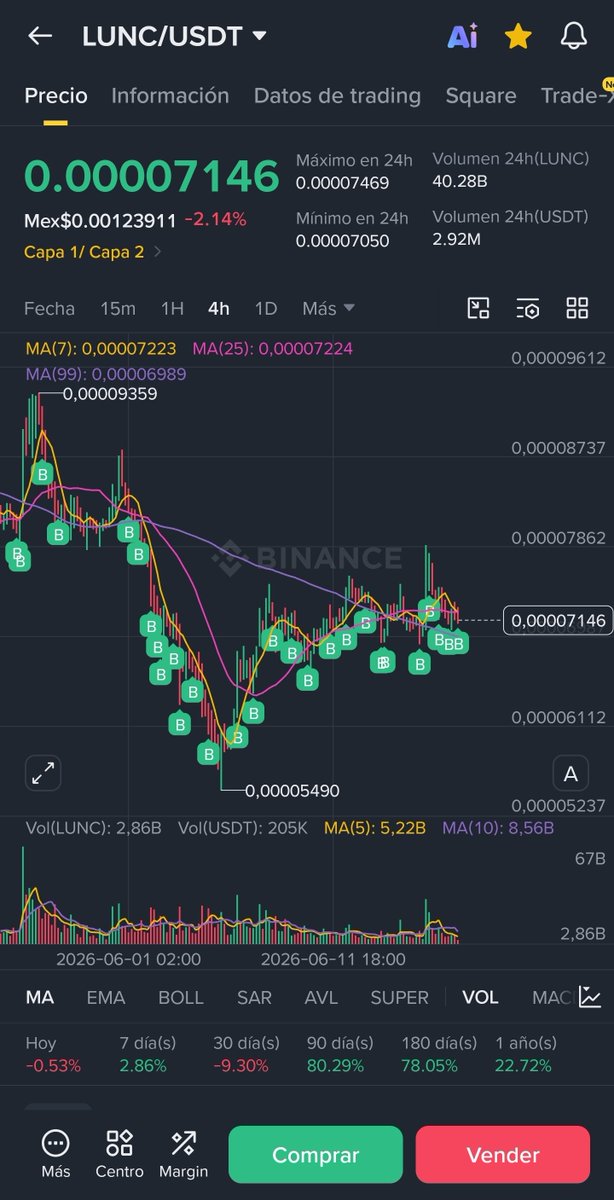Click the current price label 0,00007146
This screenshot has width=614, height=1200.
pos(558,621)
